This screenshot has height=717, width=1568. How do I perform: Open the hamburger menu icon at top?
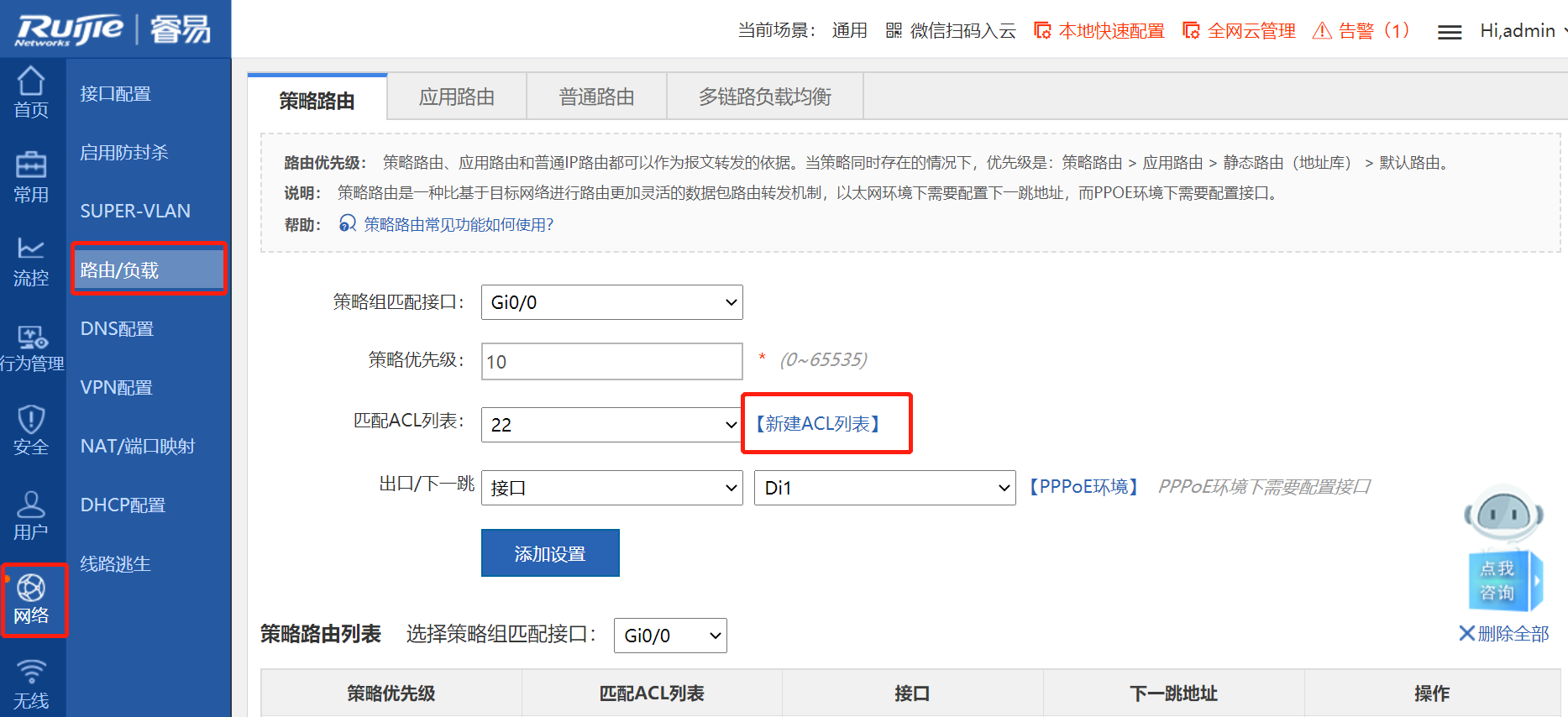point(1450,32)
